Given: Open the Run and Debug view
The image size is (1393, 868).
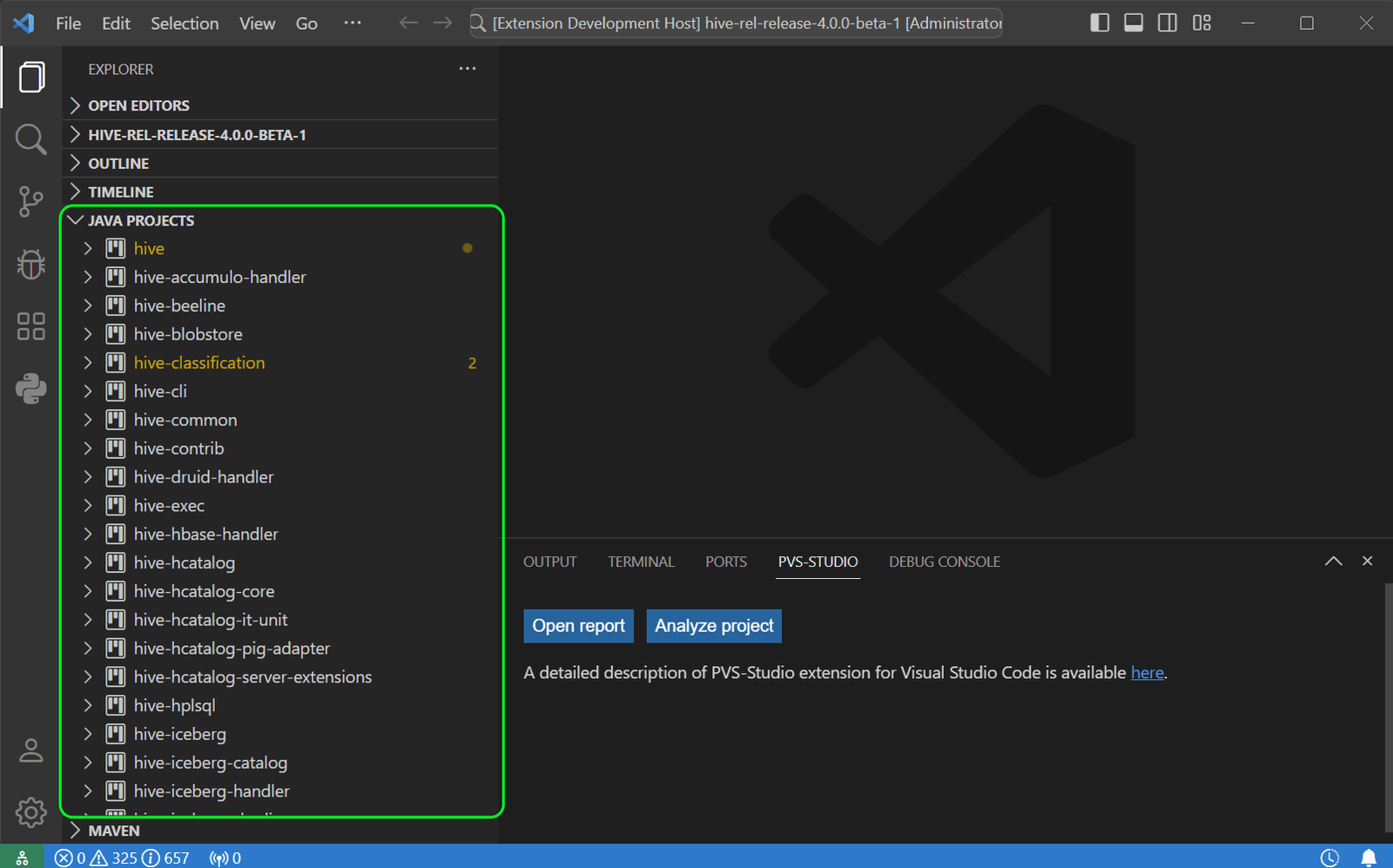Looking at the screenshot, I should point(31,264).
